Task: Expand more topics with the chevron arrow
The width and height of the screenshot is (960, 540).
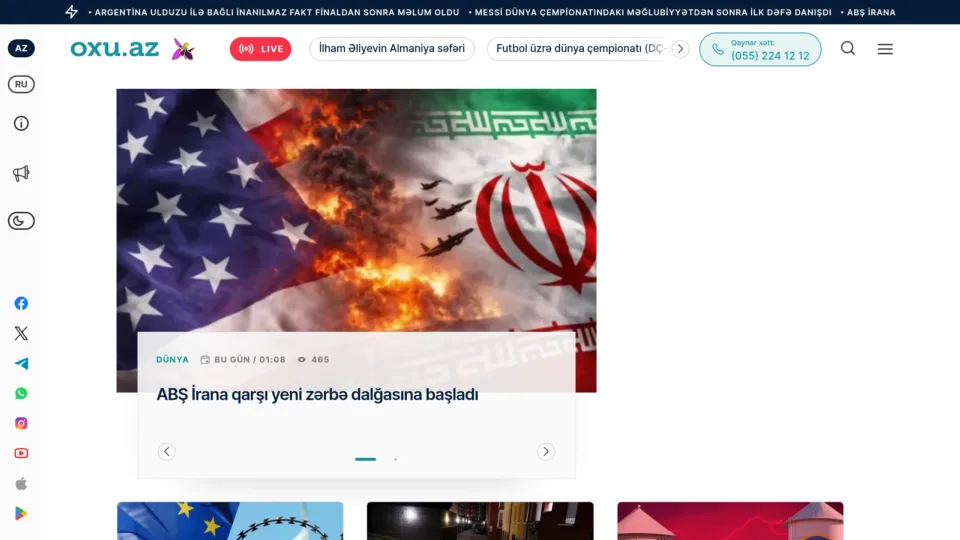Action: (680, 49)
